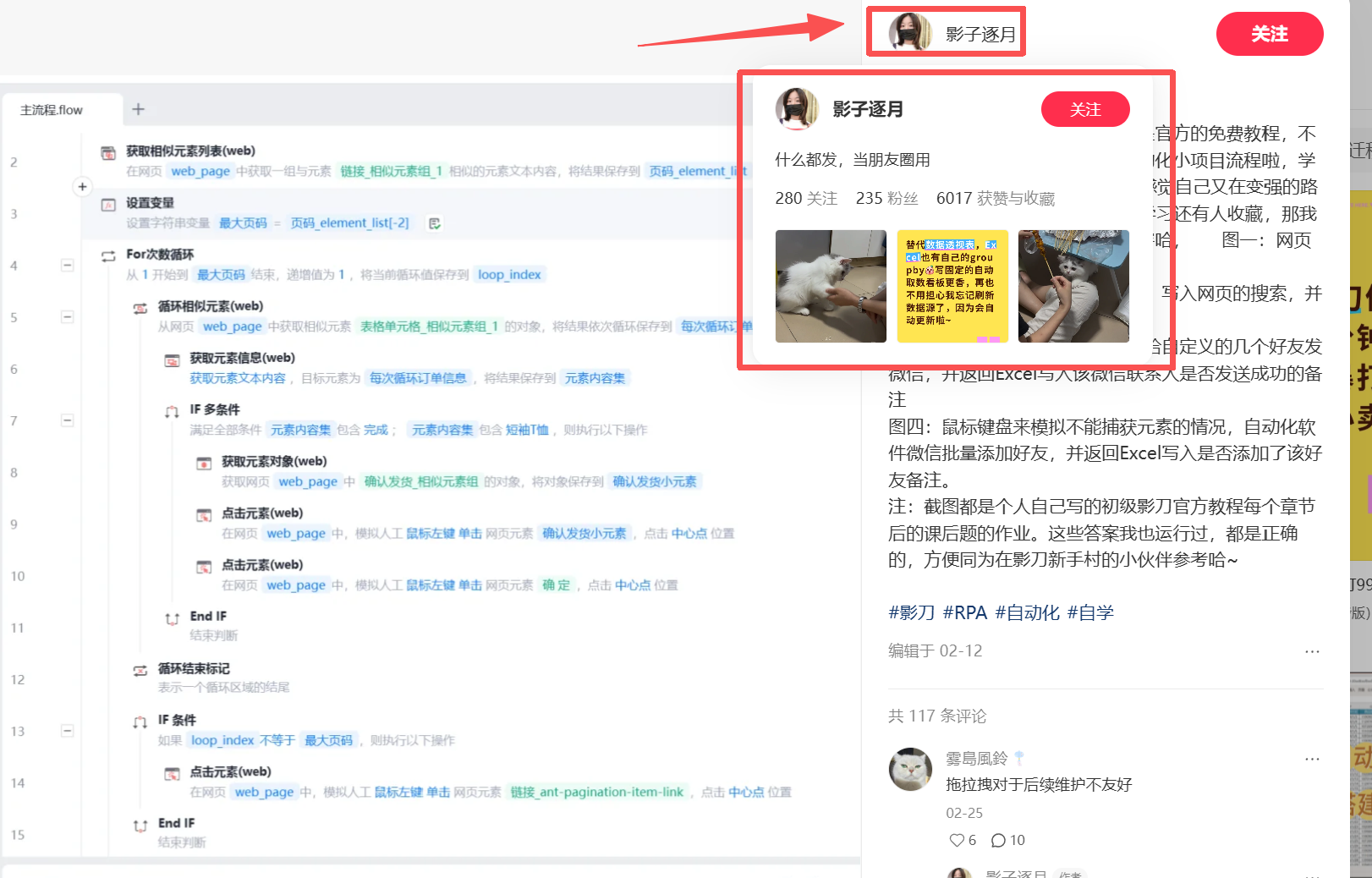Screen dimensions: 1372x878
Task: Click the 点击元素(web) icon on line 10
Action: click(204, 566)
